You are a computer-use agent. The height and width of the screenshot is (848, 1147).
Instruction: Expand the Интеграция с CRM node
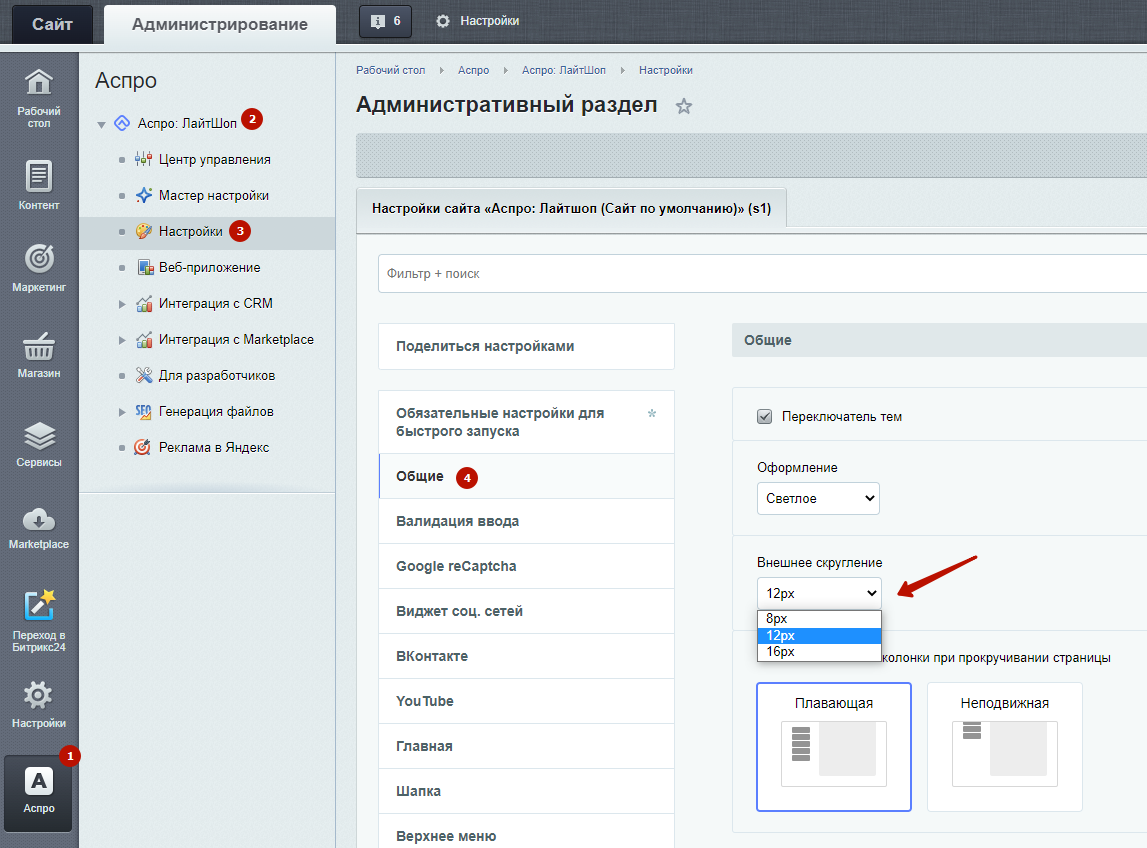click(122, 304)
